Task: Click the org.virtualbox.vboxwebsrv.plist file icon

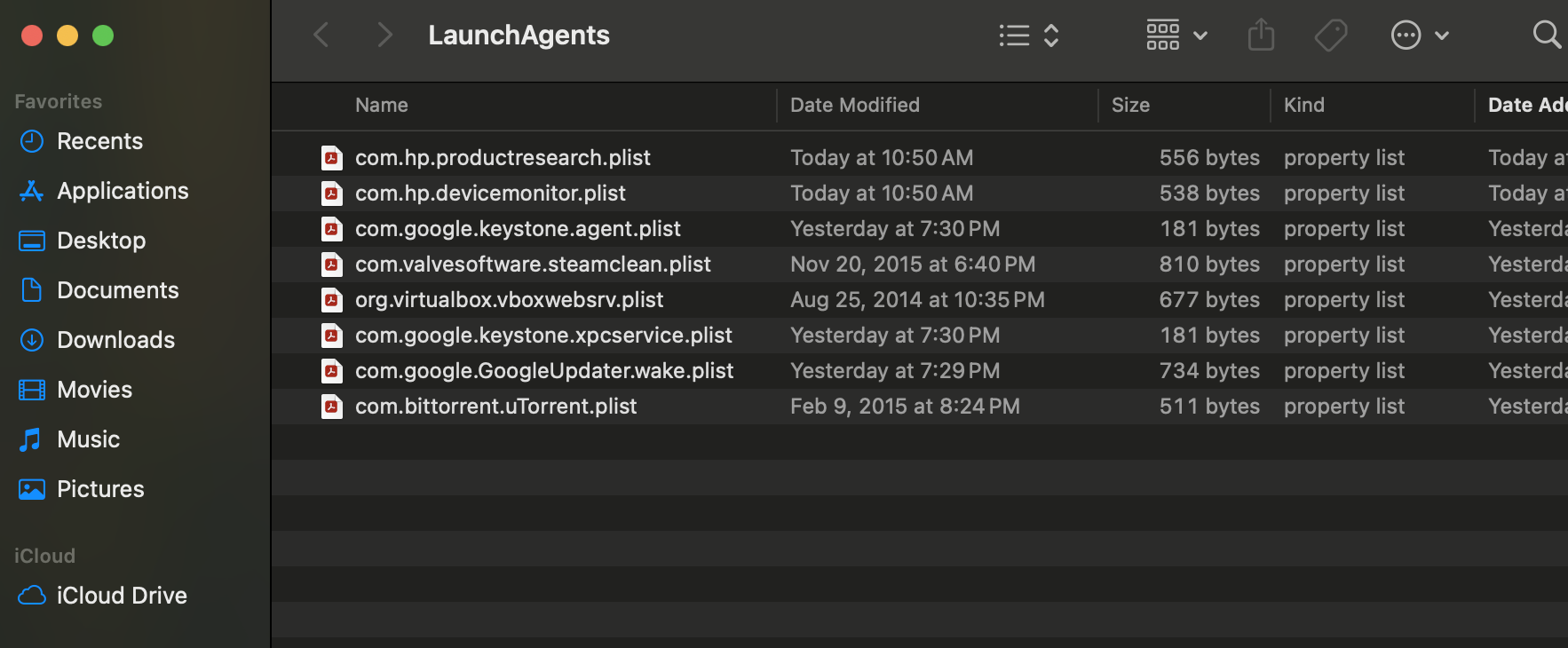Action: (x=332, y=300)
